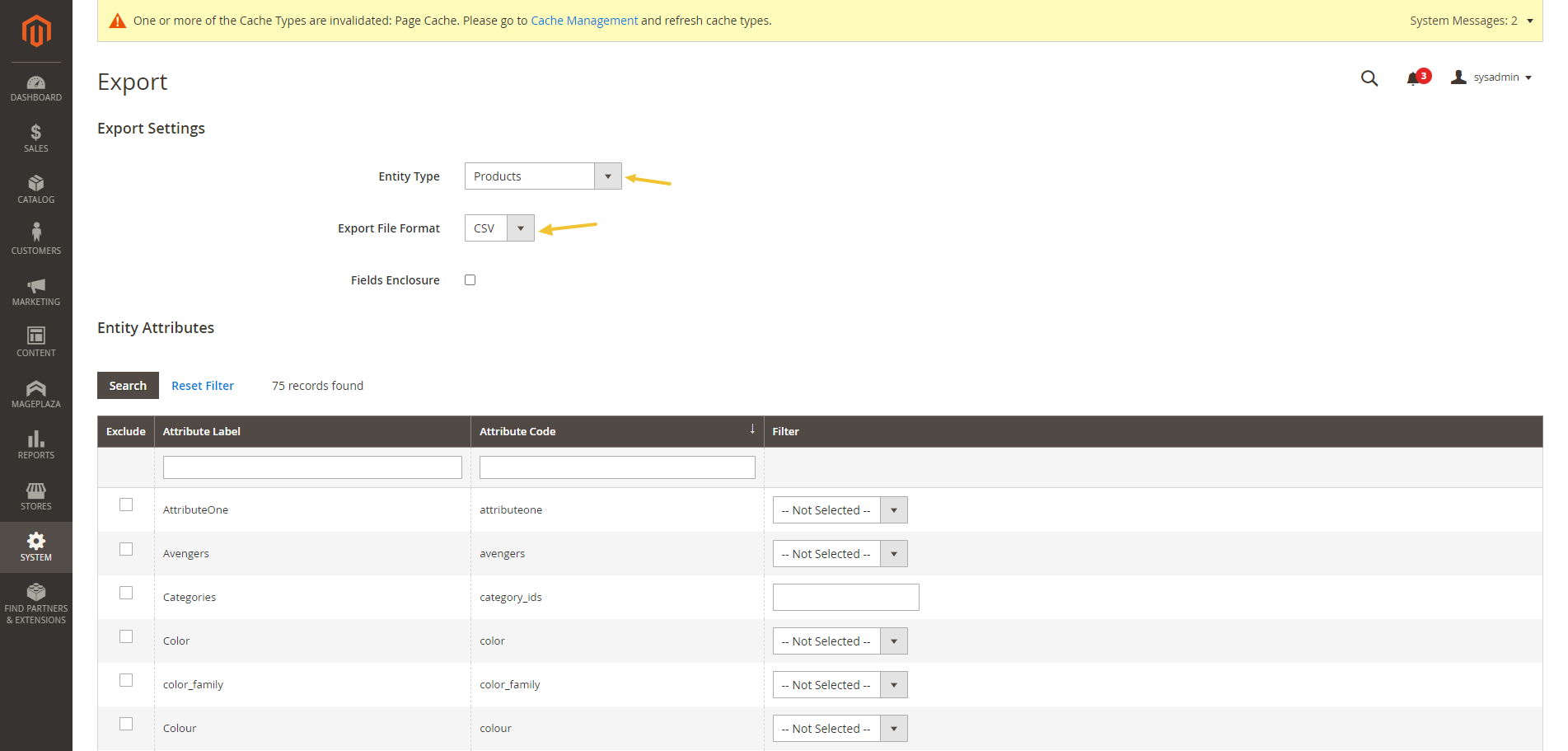Click the Exclude column header
1568x751 pixels.
(x=126, y=431)
